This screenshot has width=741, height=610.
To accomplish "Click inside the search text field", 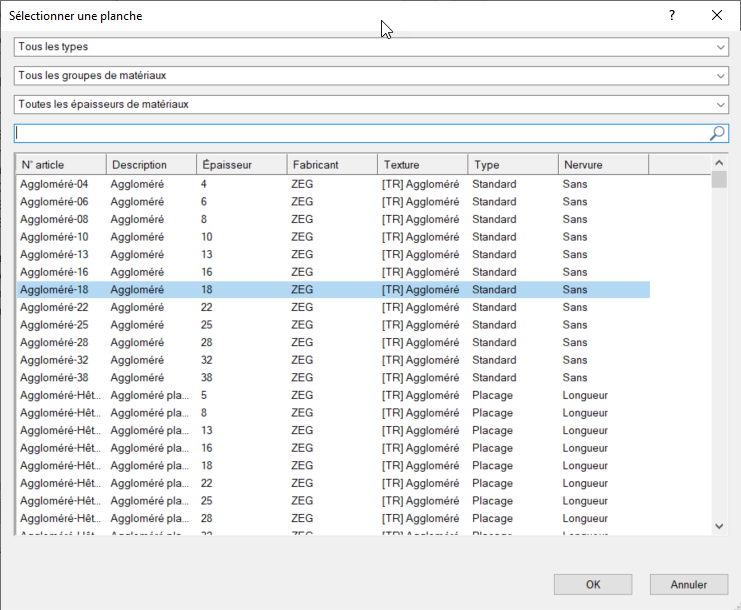I will 360,133.
